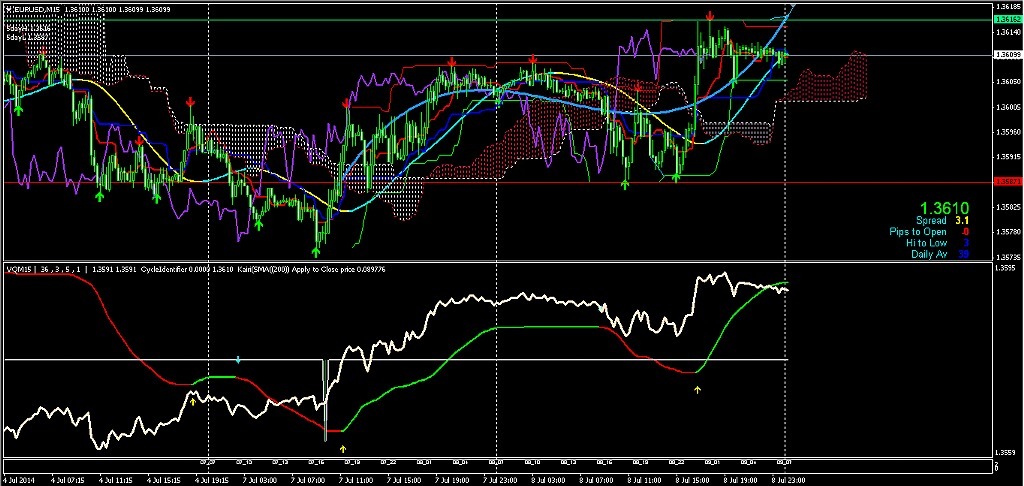Click the 4 Jul 15:15 time label

click(x=165, y=479)
